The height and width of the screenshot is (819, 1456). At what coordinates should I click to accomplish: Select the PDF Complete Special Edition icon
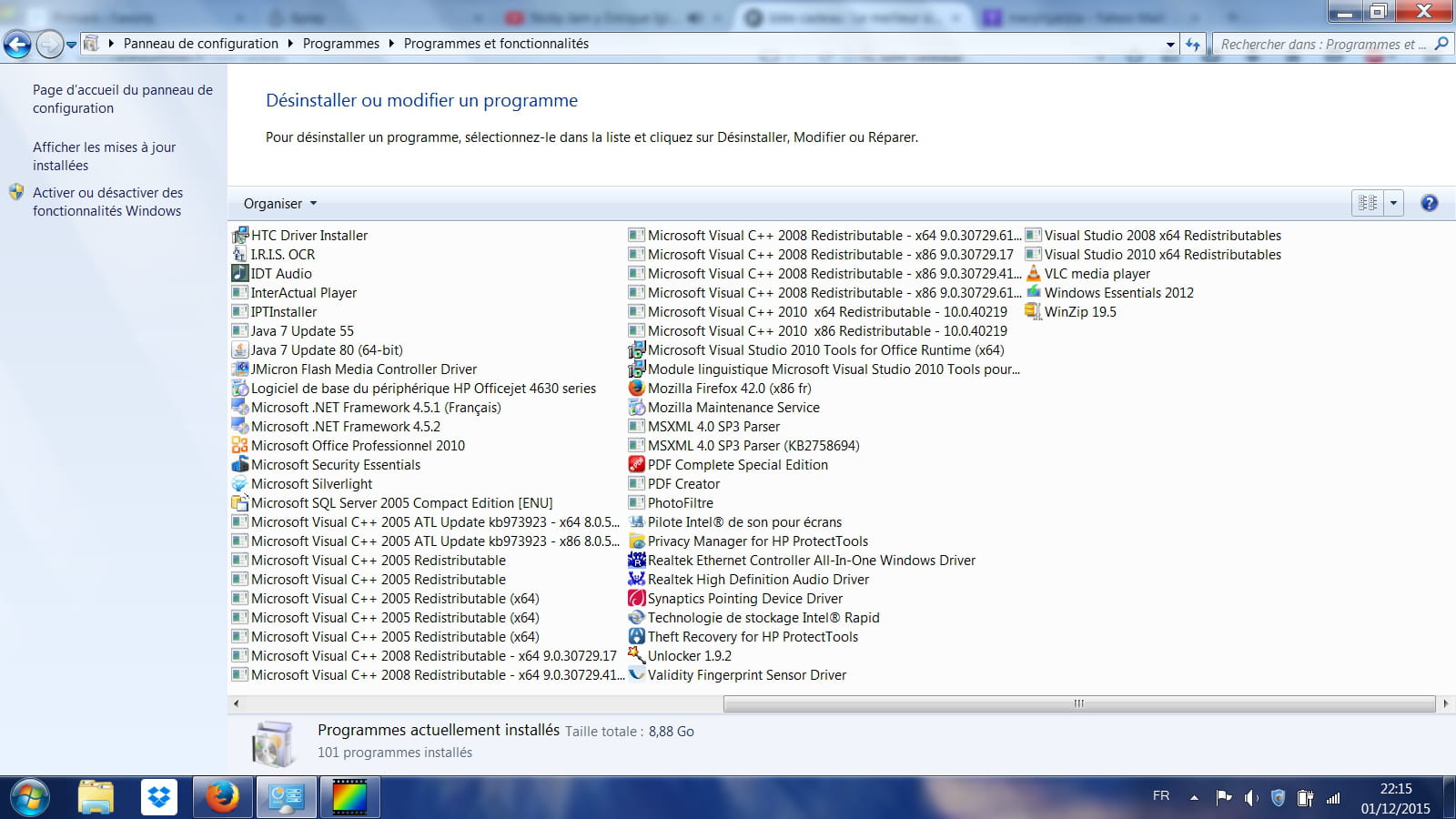(x=637, y=464)
